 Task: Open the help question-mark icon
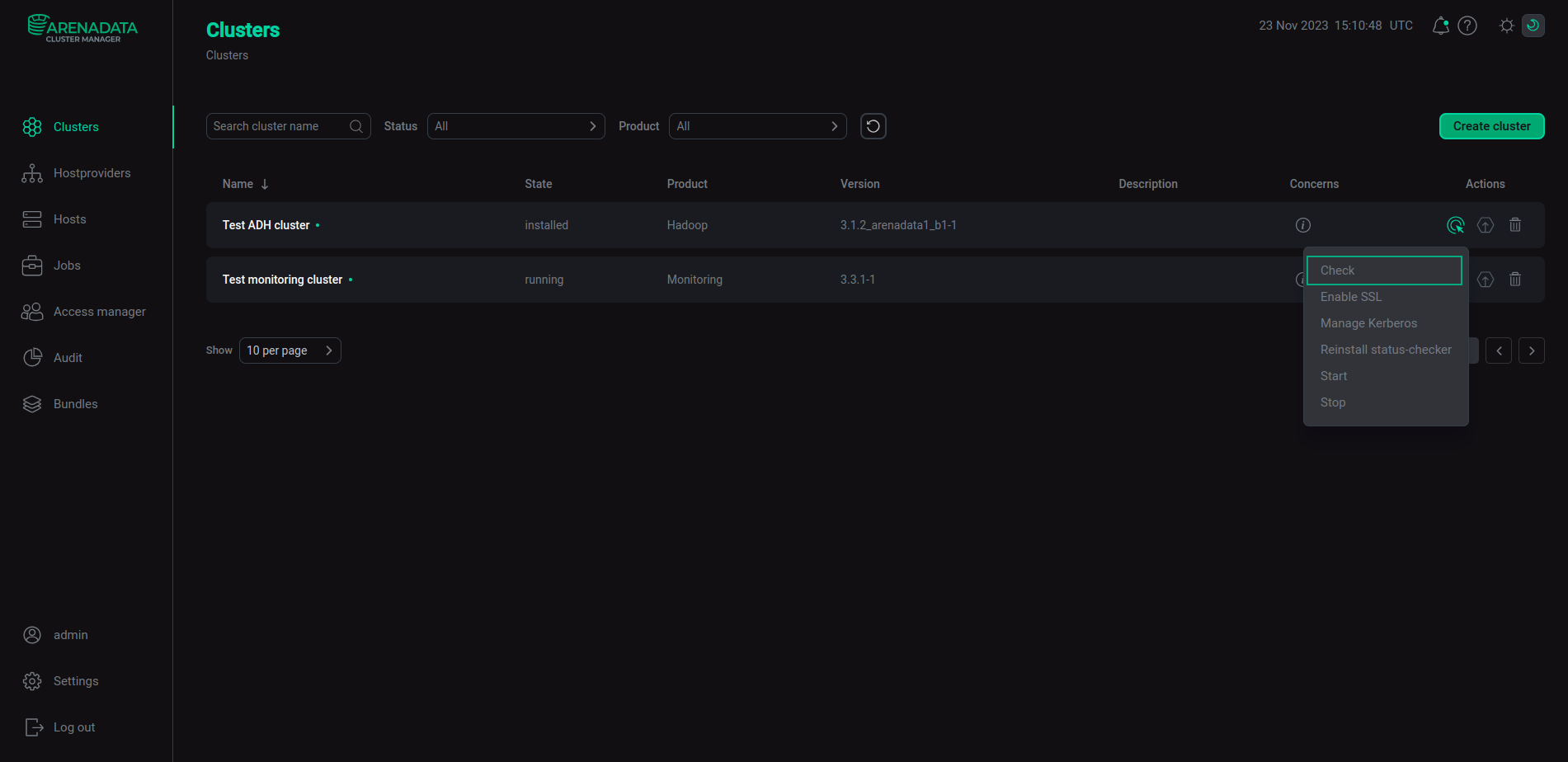pos(1467,26)
